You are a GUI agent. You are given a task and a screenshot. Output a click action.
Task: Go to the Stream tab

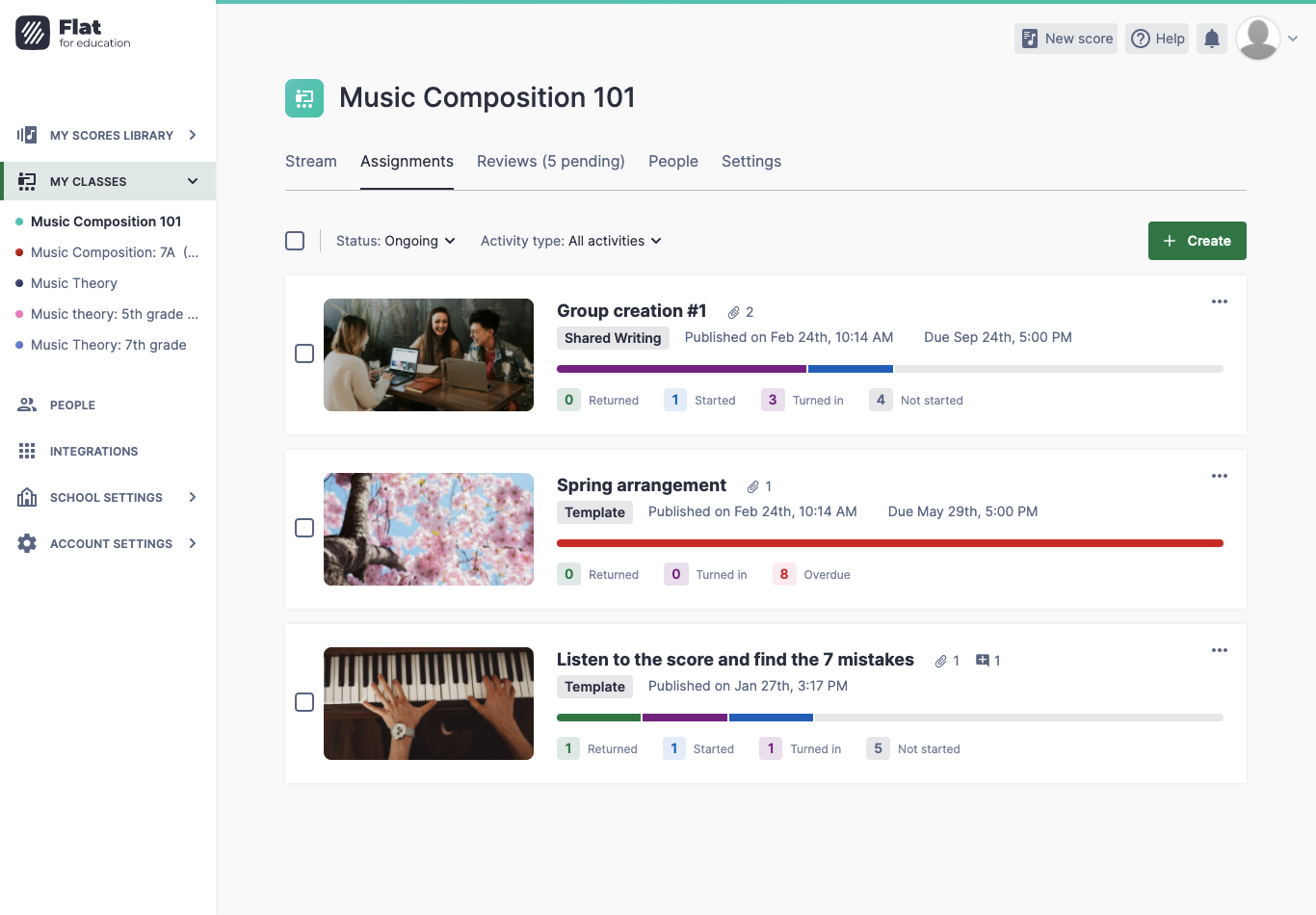pyautogui.click(x=310, y=161)
